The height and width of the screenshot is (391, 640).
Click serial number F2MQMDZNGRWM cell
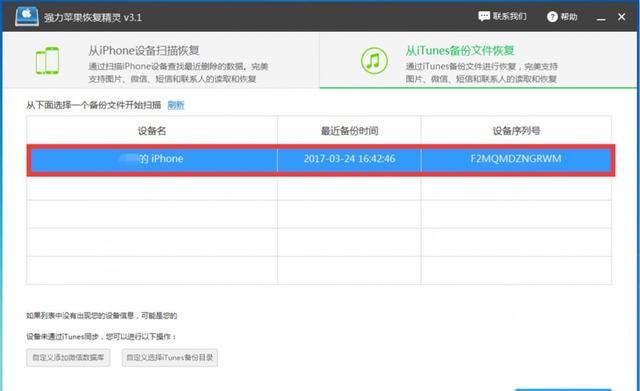516,159
